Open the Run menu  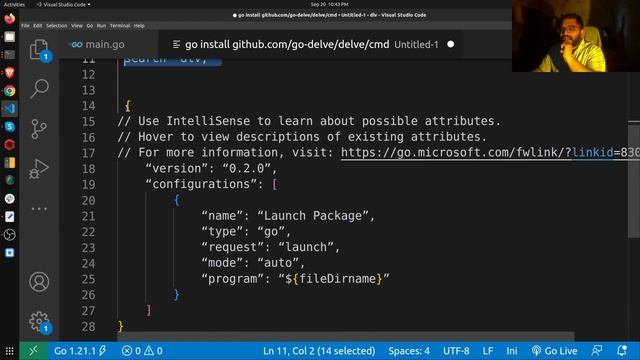[x=101, y=26]
